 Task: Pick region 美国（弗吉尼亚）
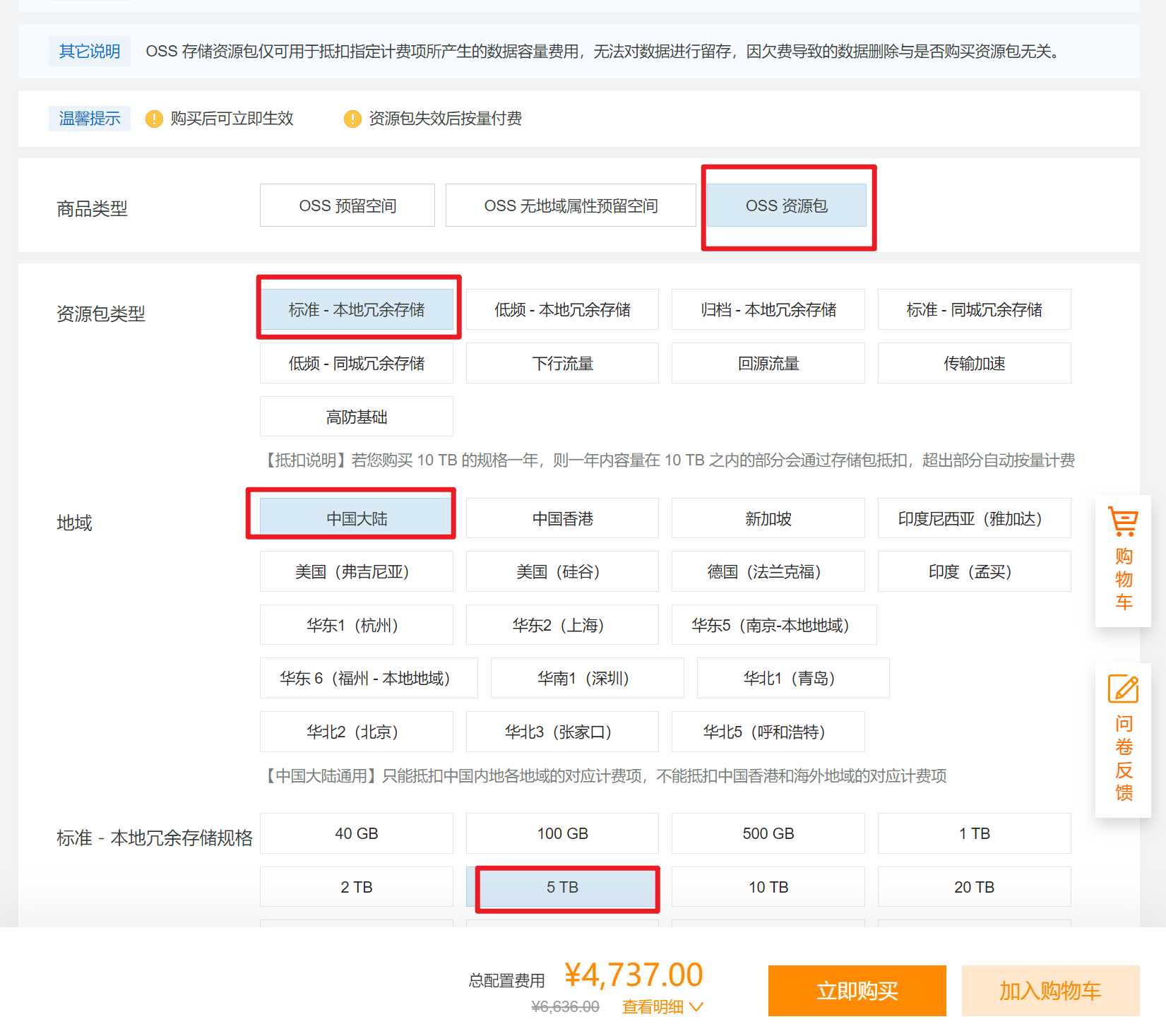(x=357, y=571)
